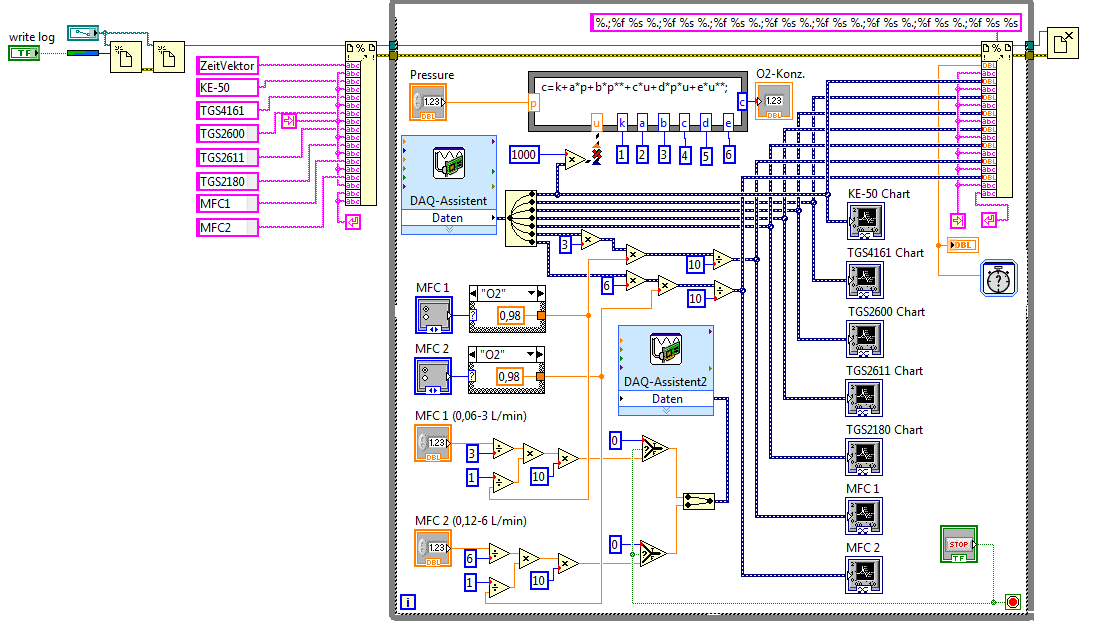Select the split signals function node
The height and width of the screenshot is (626, 1109).
pyautogui.click(x=521, y=219)
